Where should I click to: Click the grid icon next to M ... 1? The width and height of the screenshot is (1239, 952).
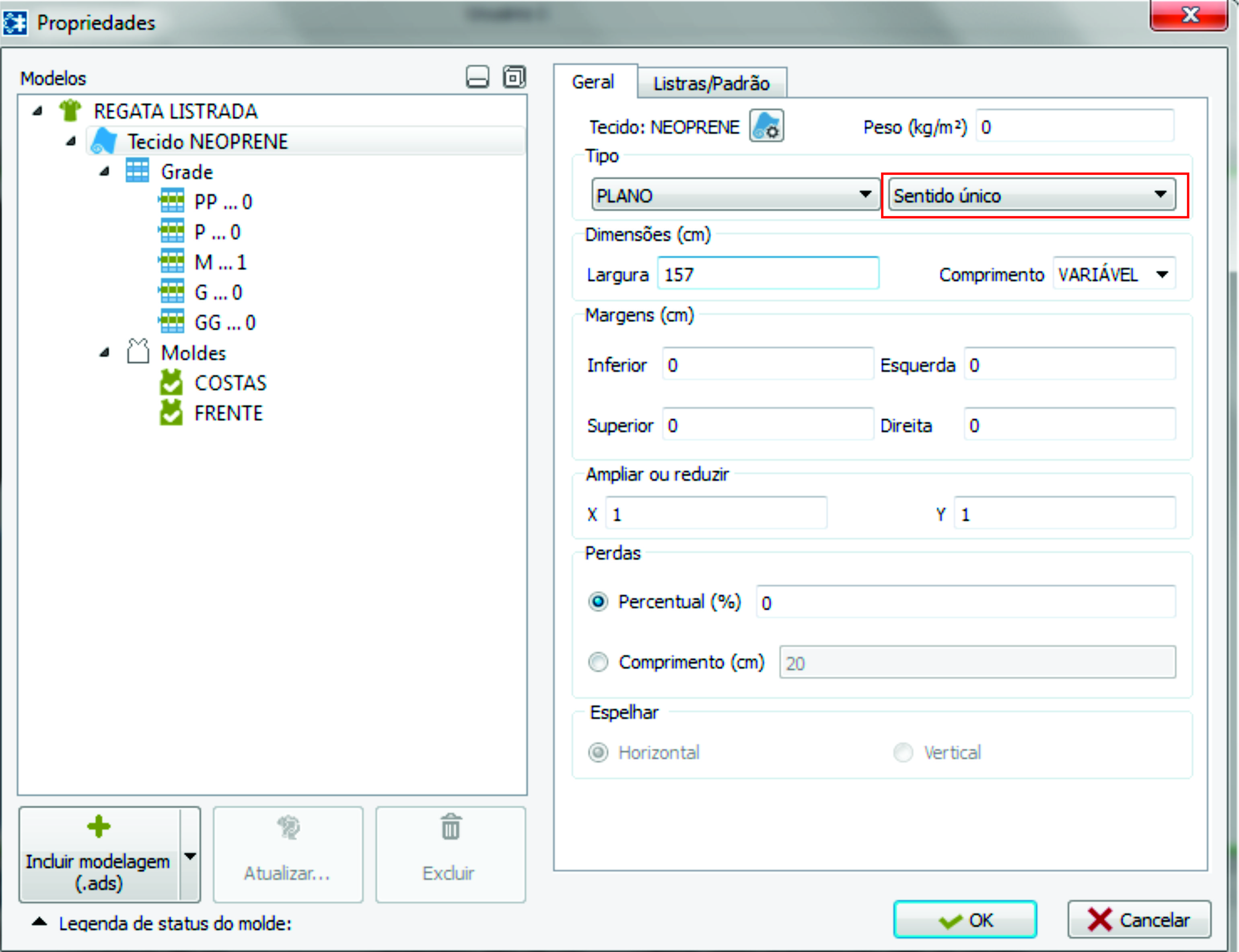coord(172,261)
